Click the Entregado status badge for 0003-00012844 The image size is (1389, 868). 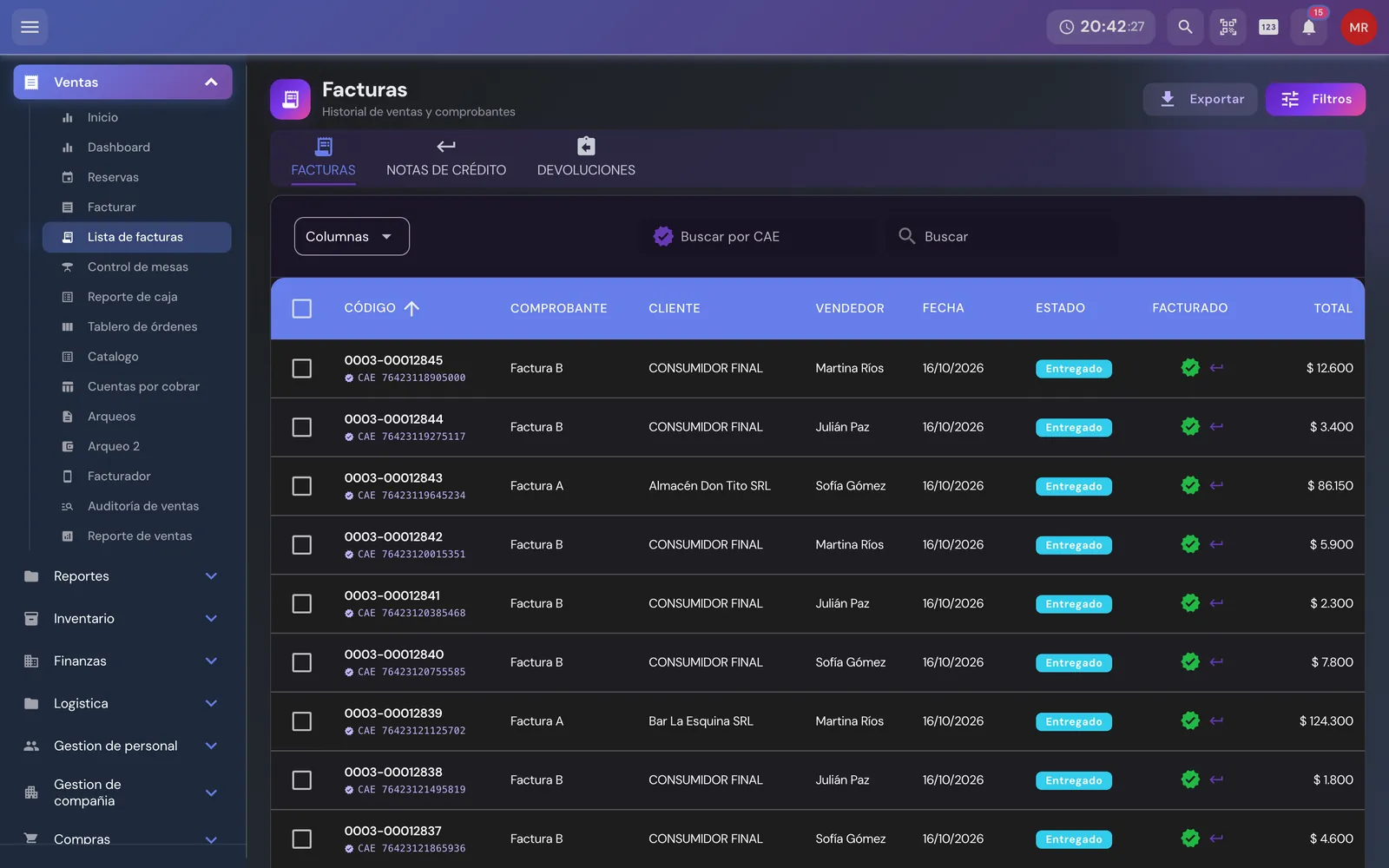1074,428
